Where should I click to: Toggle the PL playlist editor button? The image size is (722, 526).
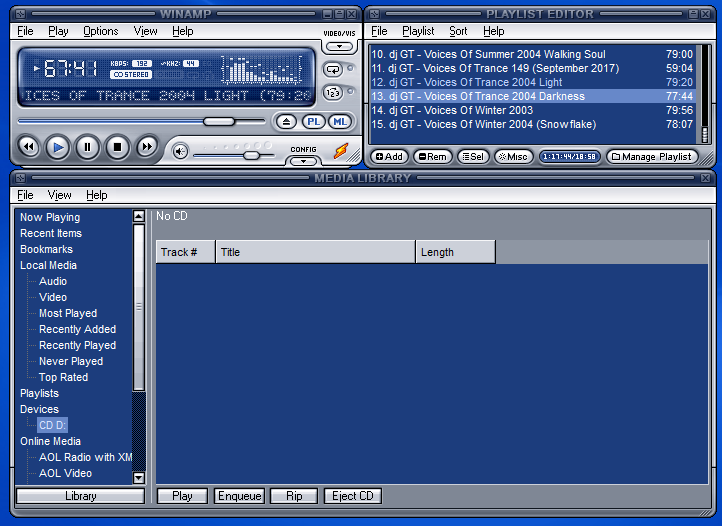point(314,122)
